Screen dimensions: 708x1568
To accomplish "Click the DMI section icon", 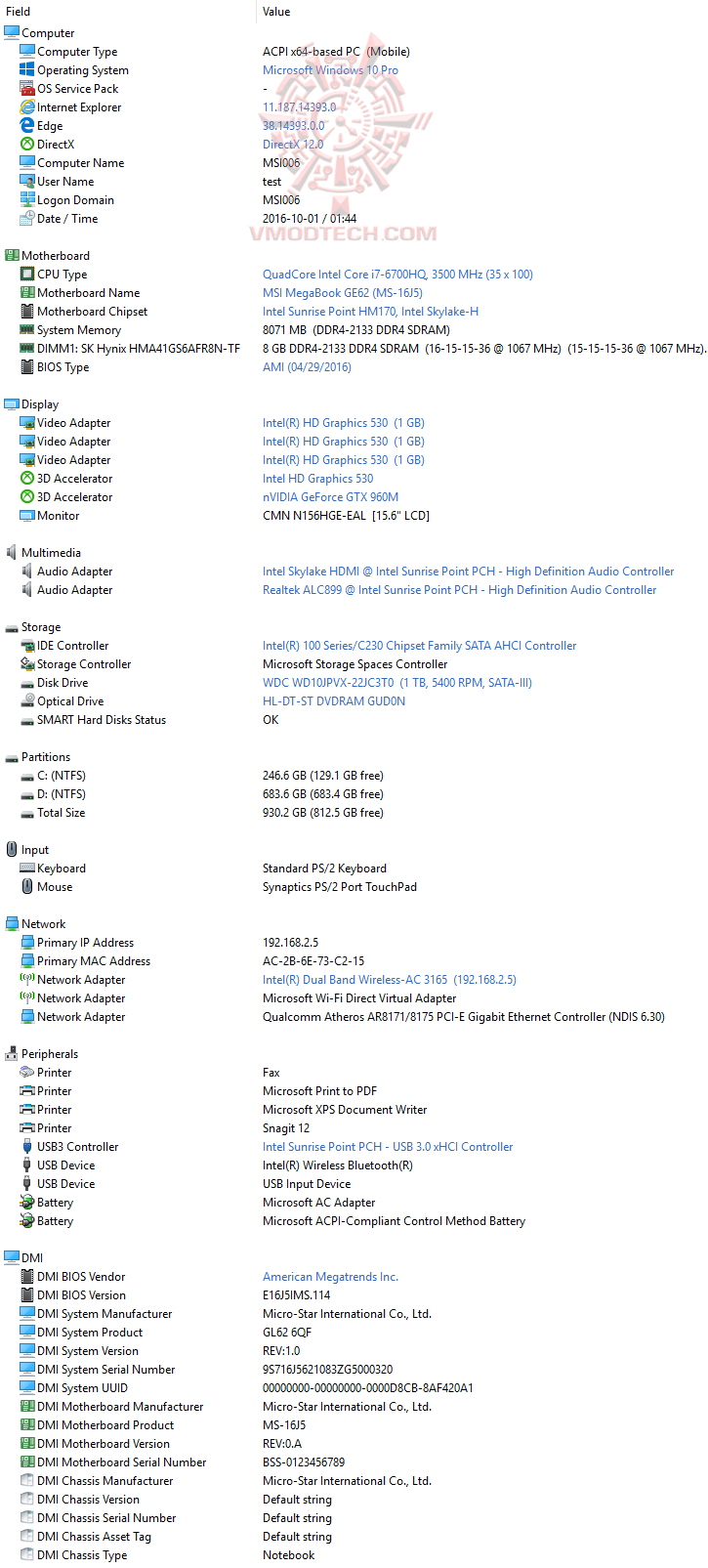I will [12, 1257].
